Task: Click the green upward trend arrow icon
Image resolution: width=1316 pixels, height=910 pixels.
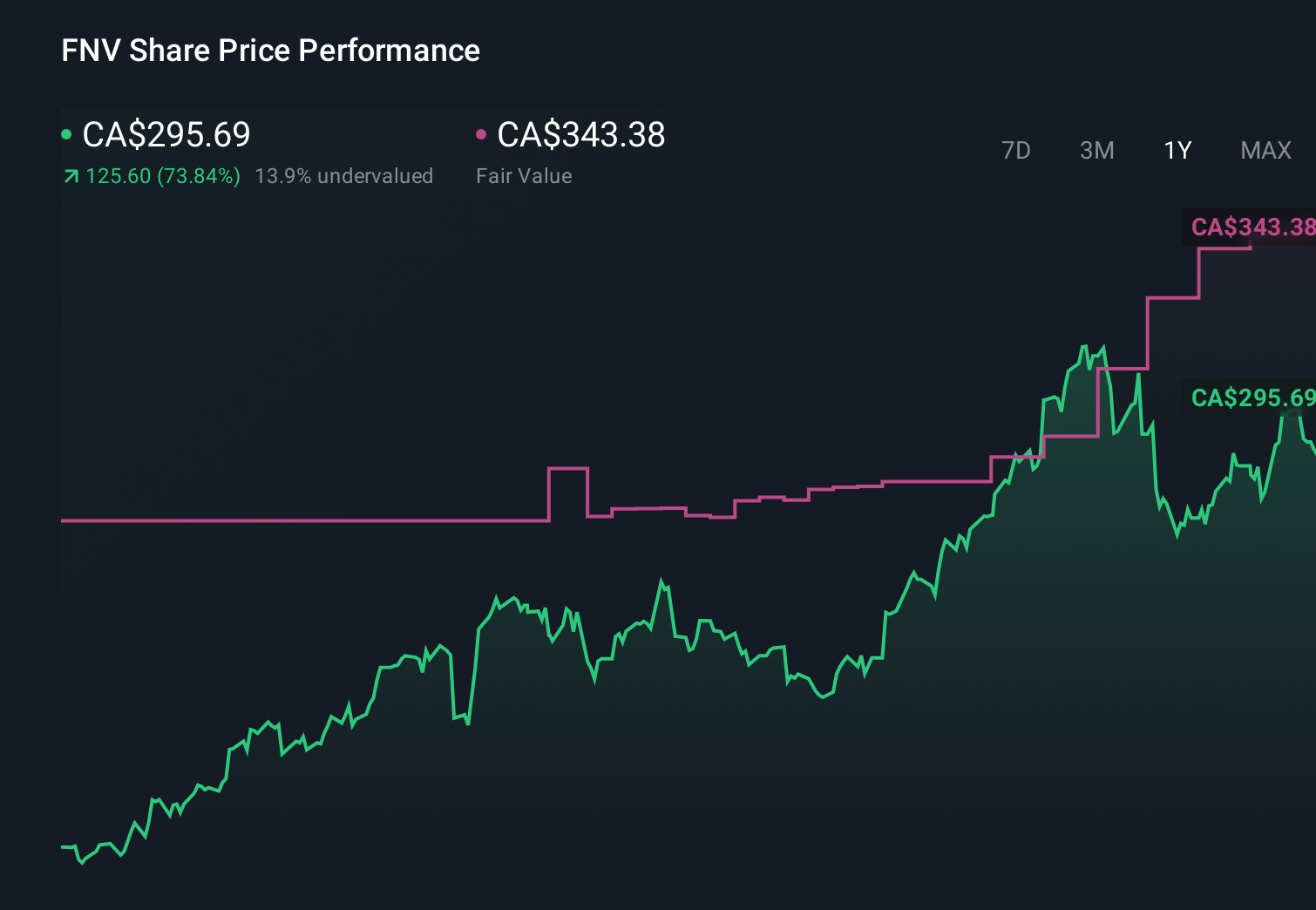Action: [70, 175]
